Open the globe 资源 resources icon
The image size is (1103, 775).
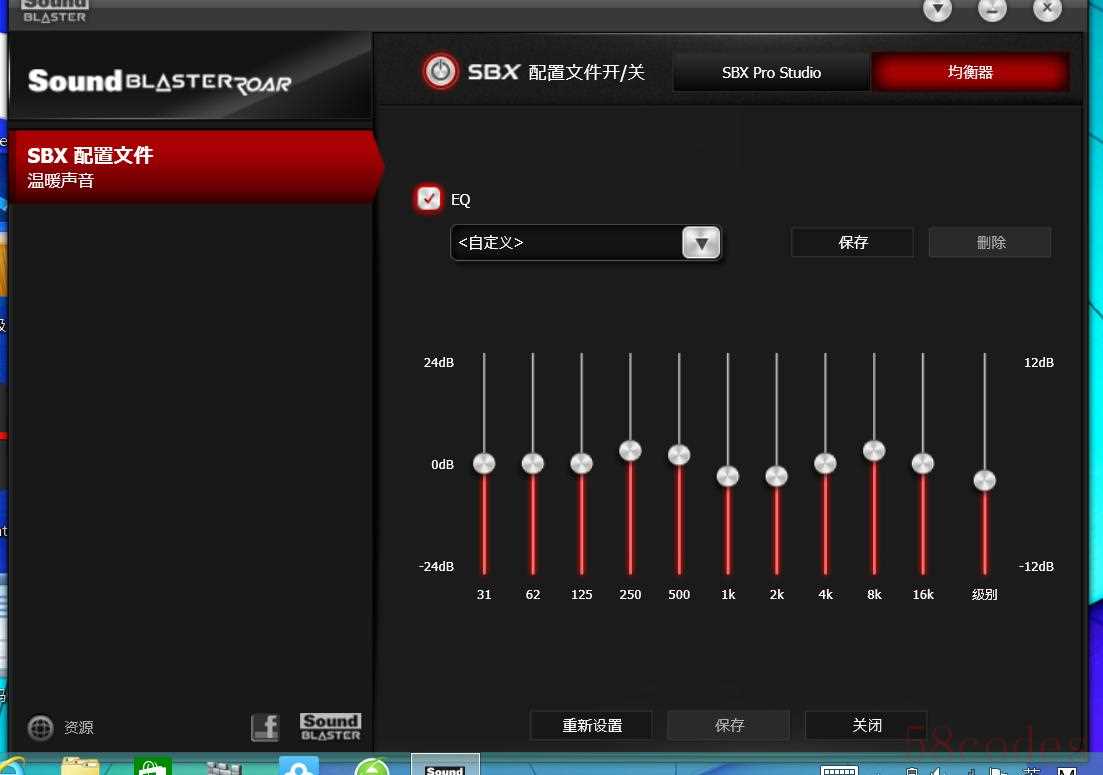coord(41,727)
